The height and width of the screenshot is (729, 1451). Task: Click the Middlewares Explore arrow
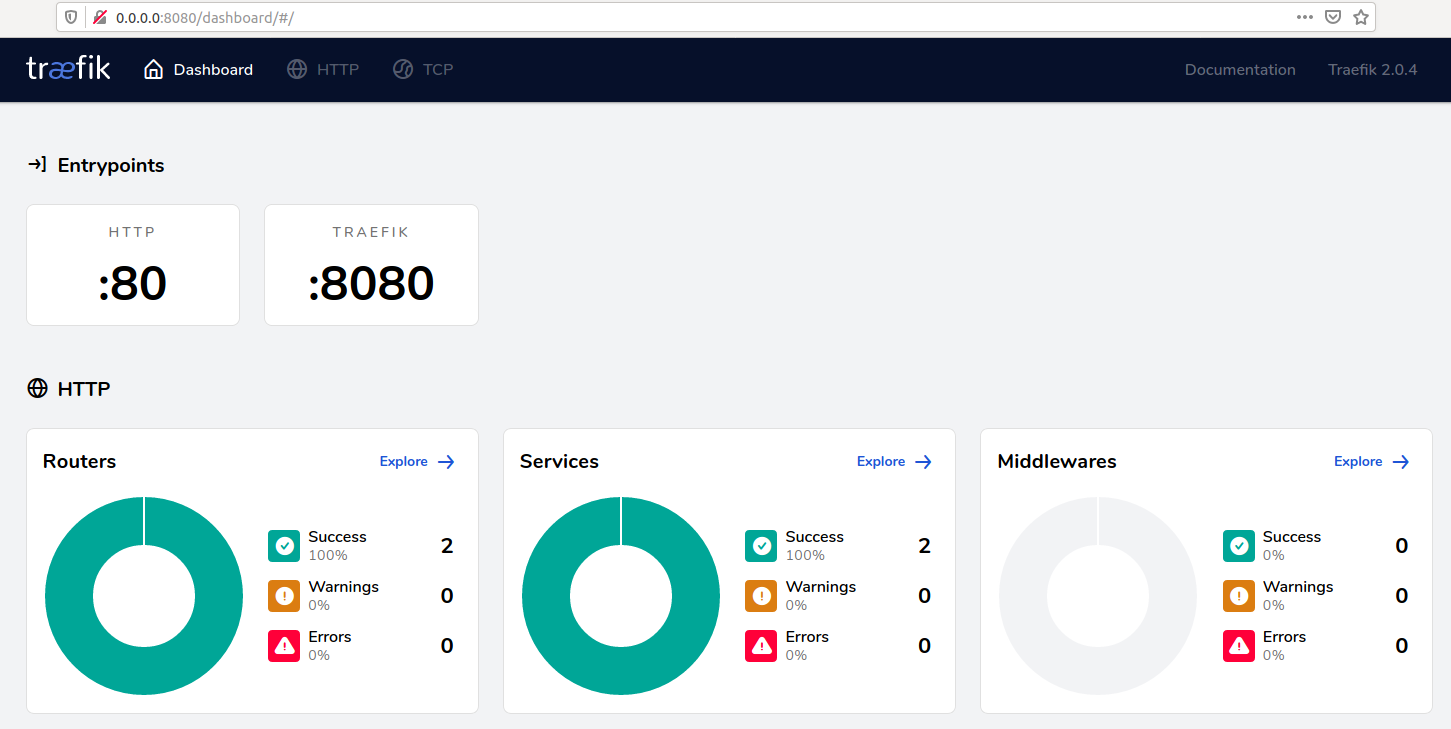pos(1401,461)
